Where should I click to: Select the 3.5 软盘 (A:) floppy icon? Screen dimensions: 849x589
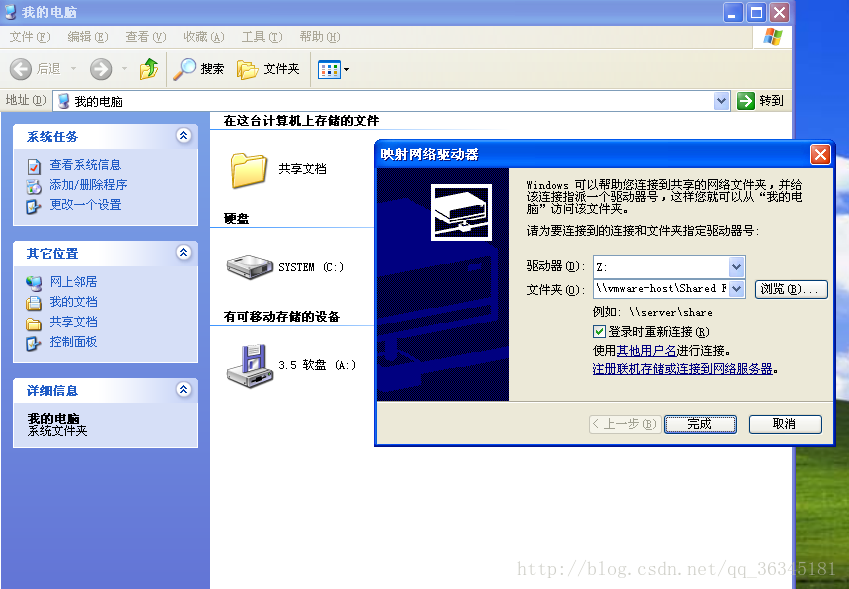tap(250, 366)
